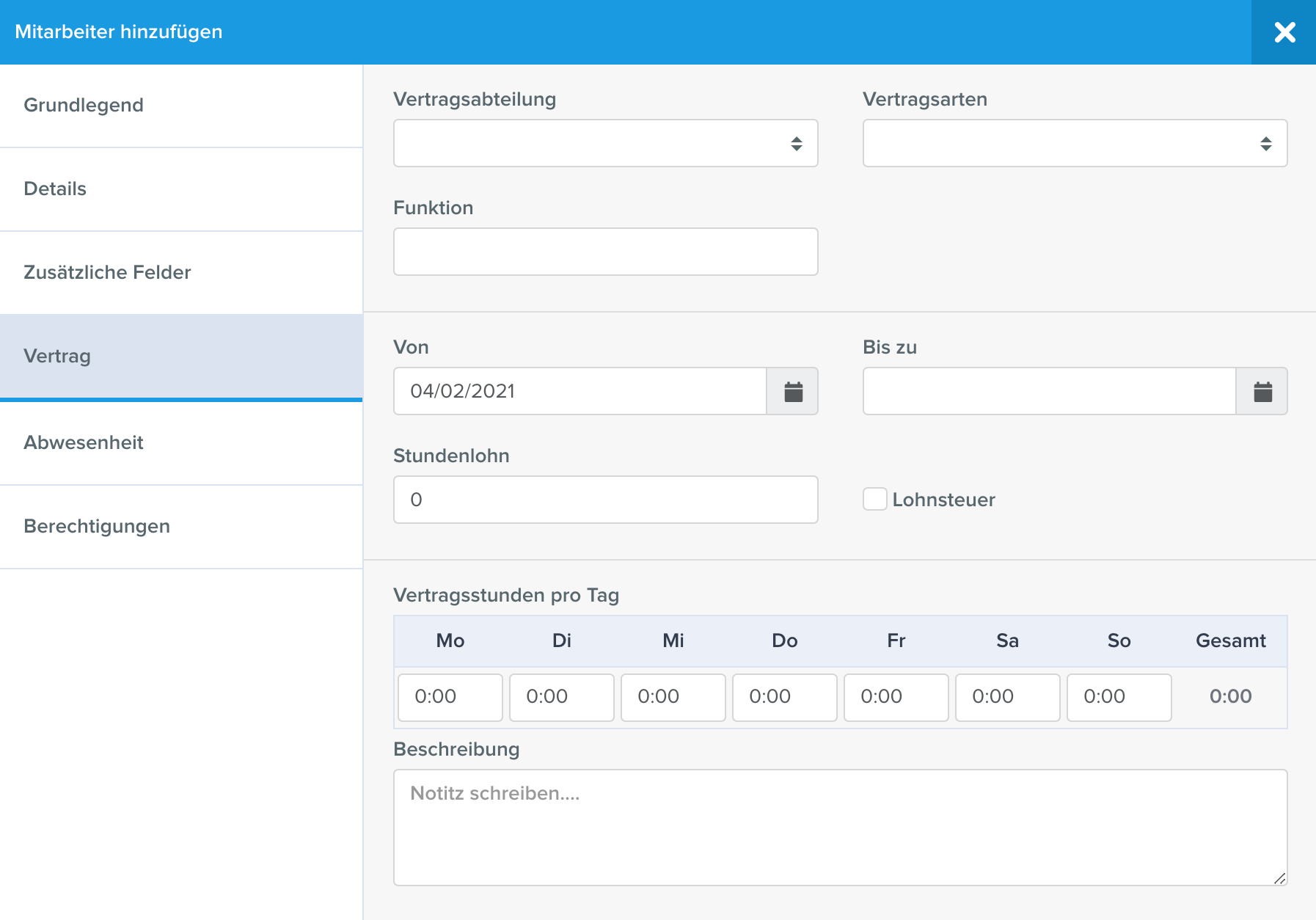The height and width of the screenshot is (920, 1316).
Task: Expand the Vertragsabteilung dropdown
Action: 606,143
